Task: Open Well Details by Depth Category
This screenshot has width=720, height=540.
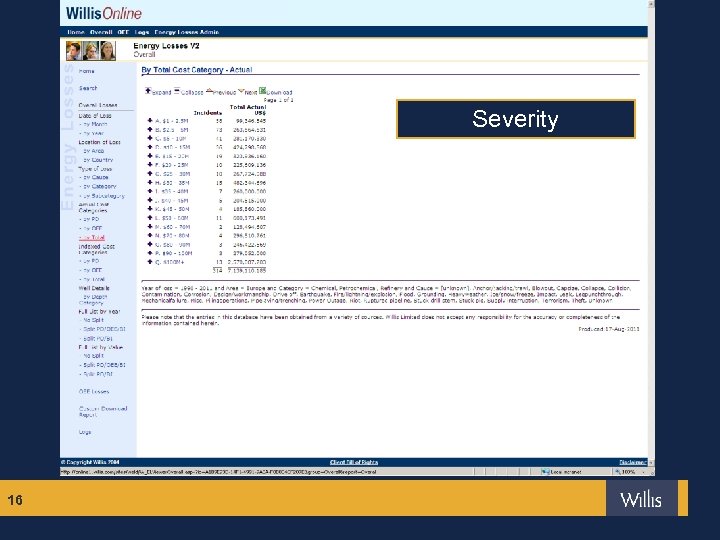Action: point(95,300)
